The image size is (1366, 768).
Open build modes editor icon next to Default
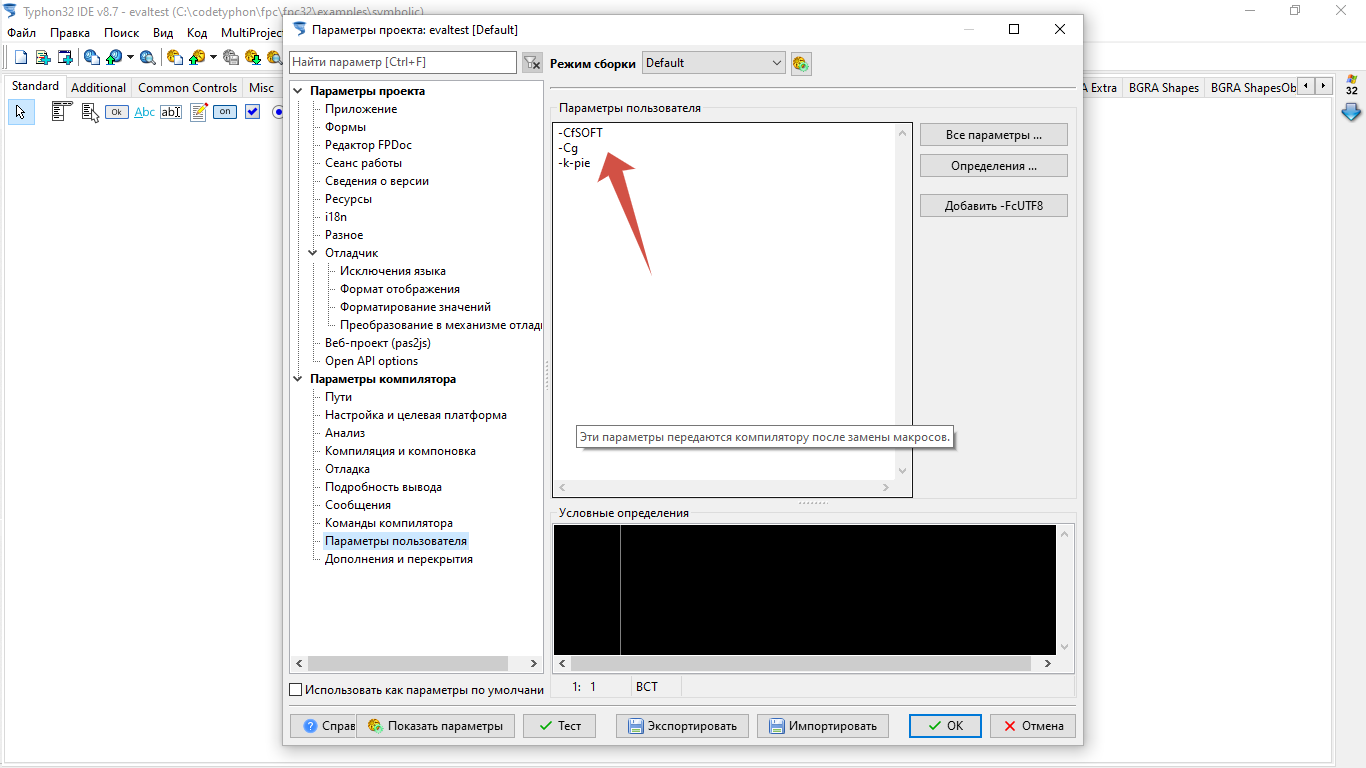click(800, 63)
